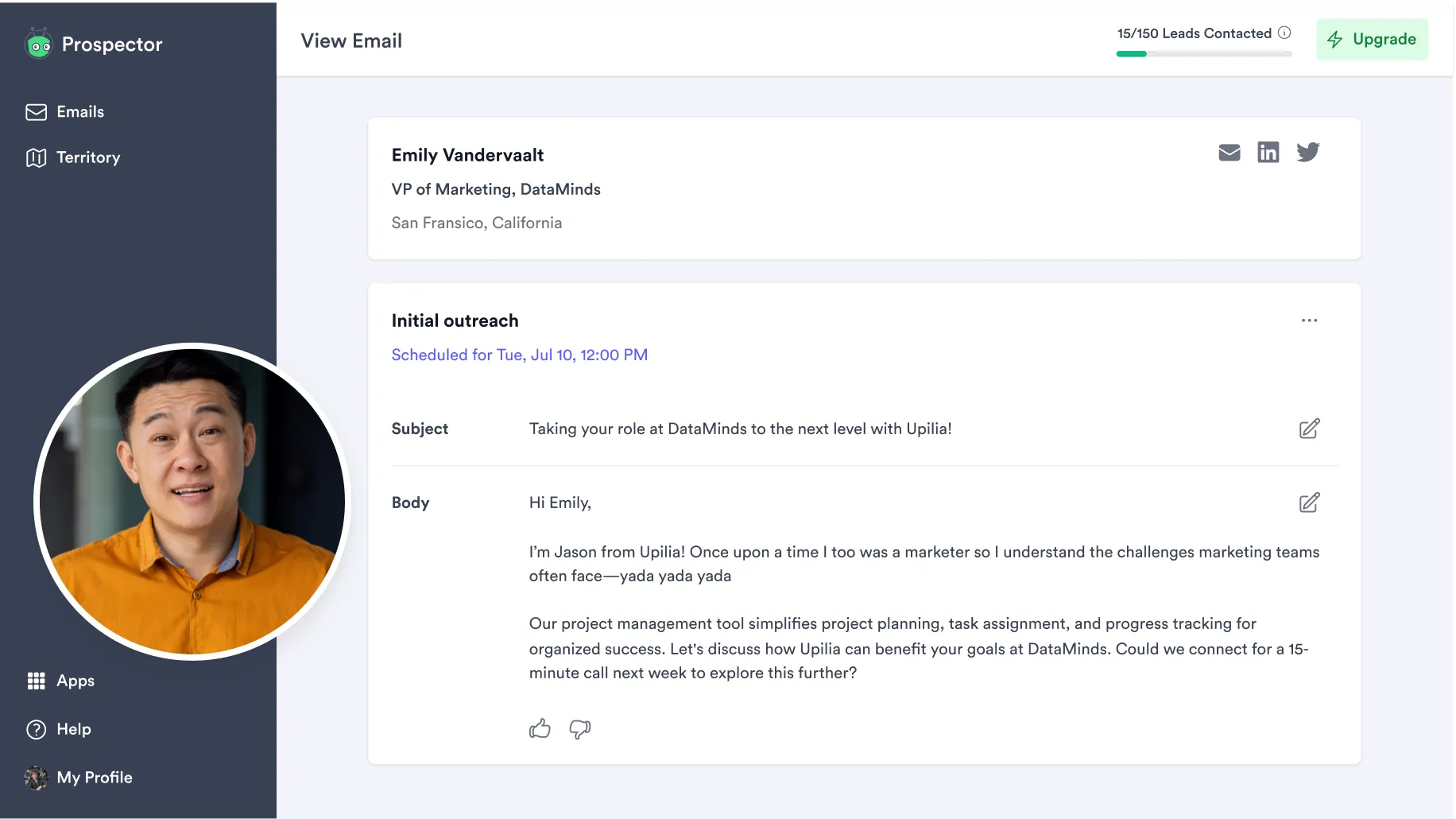Click the circular video avatar thumbnail

[x=192, y=502]
